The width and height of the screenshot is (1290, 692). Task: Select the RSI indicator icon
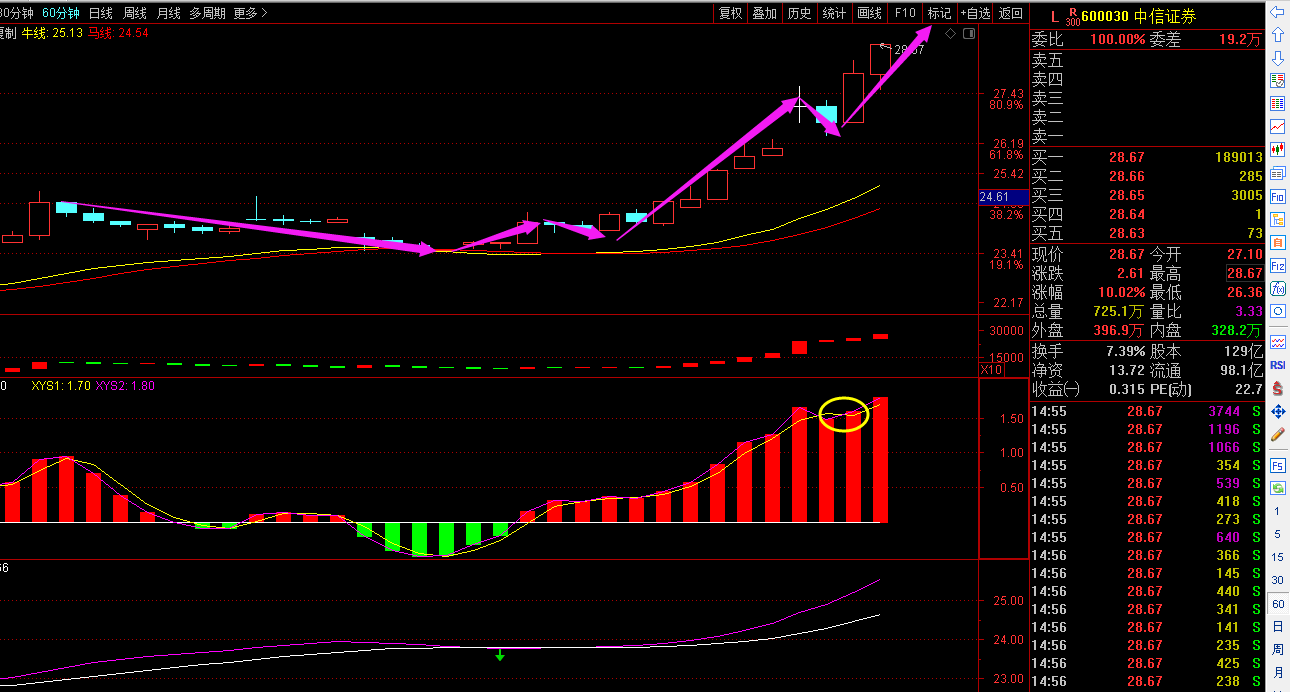pyautogui.click(x=1278, y=365)
